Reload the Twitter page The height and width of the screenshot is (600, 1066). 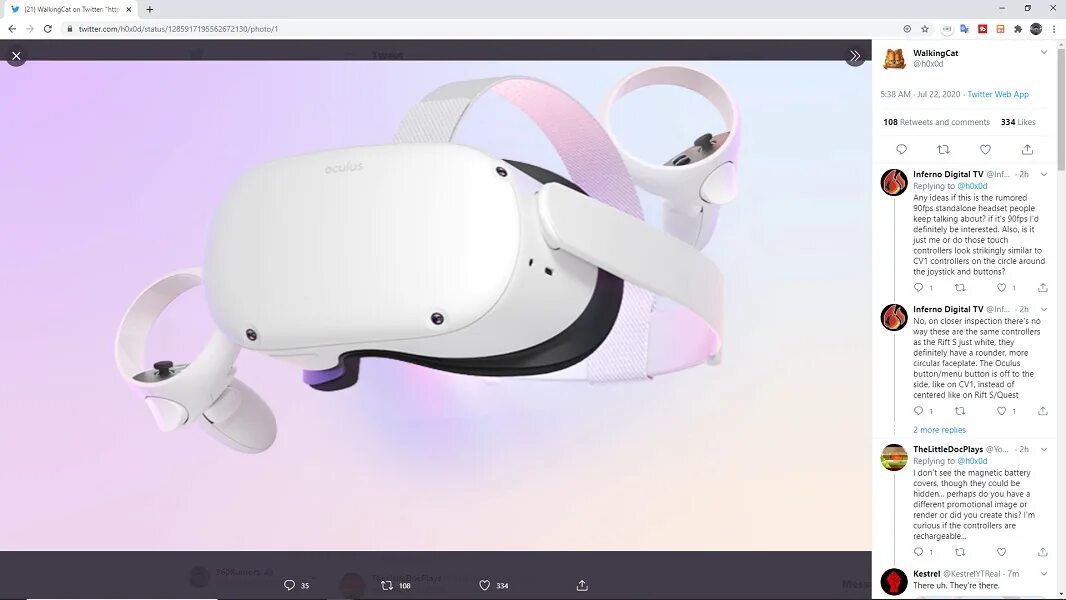click(48, 29)
